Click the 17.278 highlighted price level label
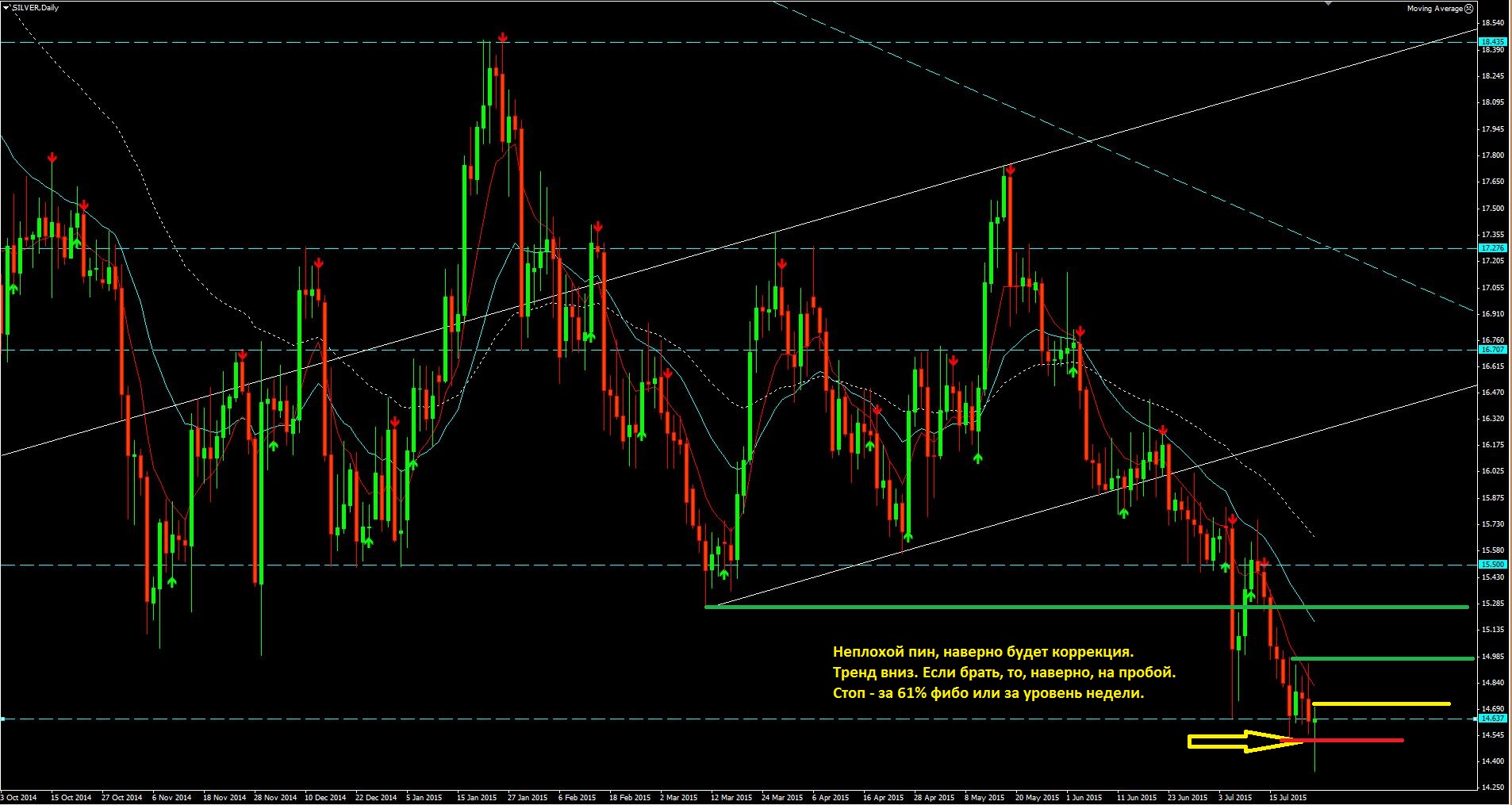The height and width of the screenshot is (805, 1512). point(1492,248)
